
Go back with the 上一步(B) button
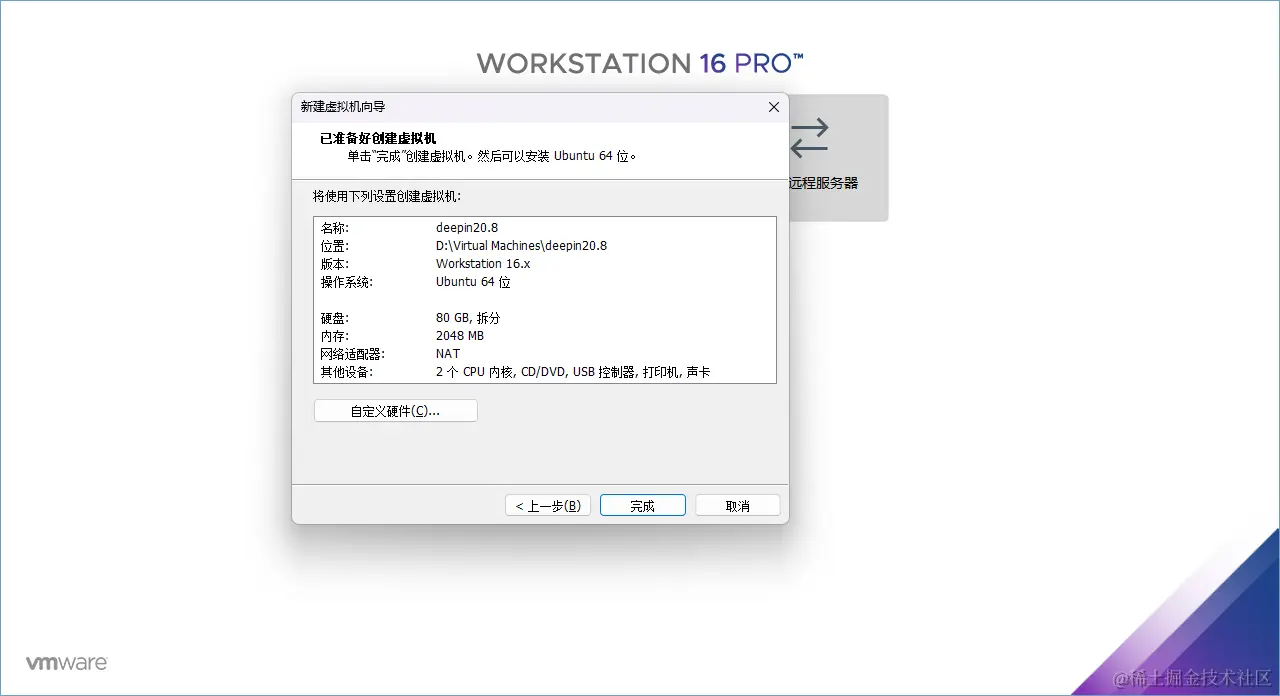pyautogui.click(x=548, y=506)
